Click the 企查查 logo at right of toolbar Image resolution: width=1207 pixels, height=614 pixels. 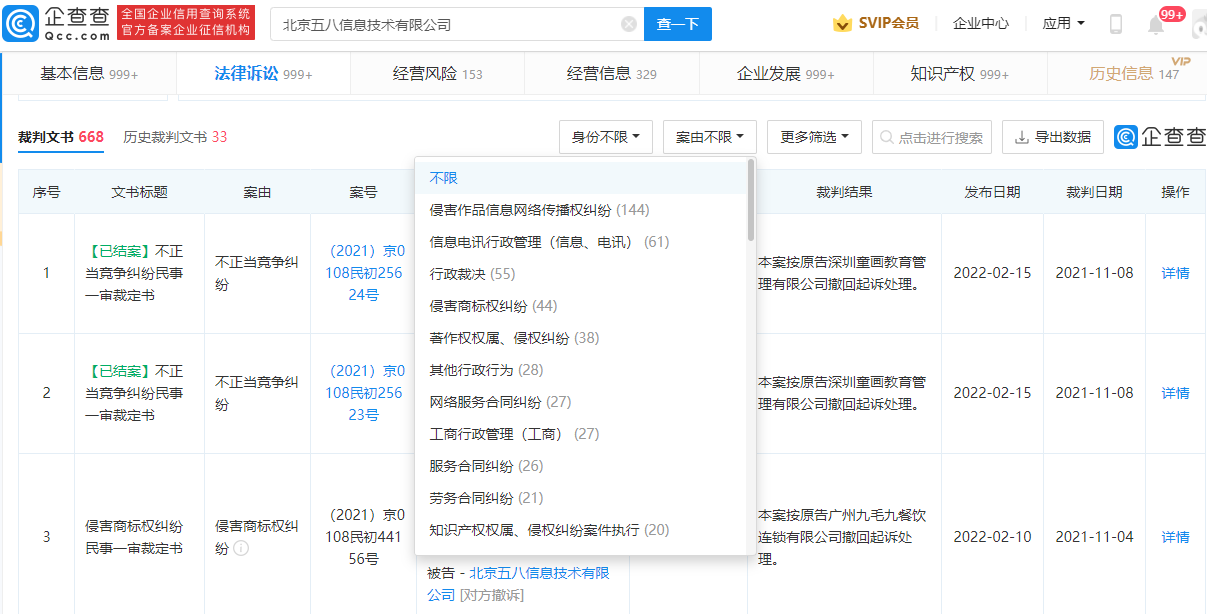[1160, 137]
